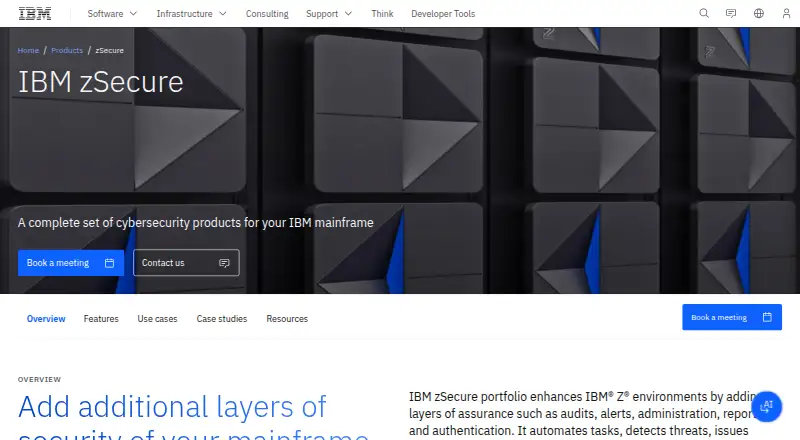The height and width of the screenshot is (440, 800).
Task: Switch to the Case studies tab
Action: (221, 319)
